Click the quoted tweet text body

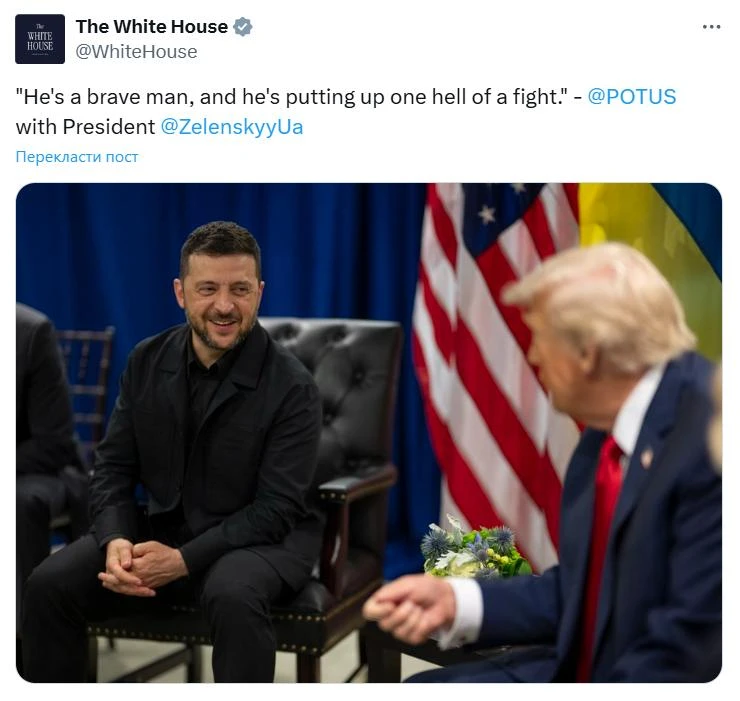(x=291, y=97)
